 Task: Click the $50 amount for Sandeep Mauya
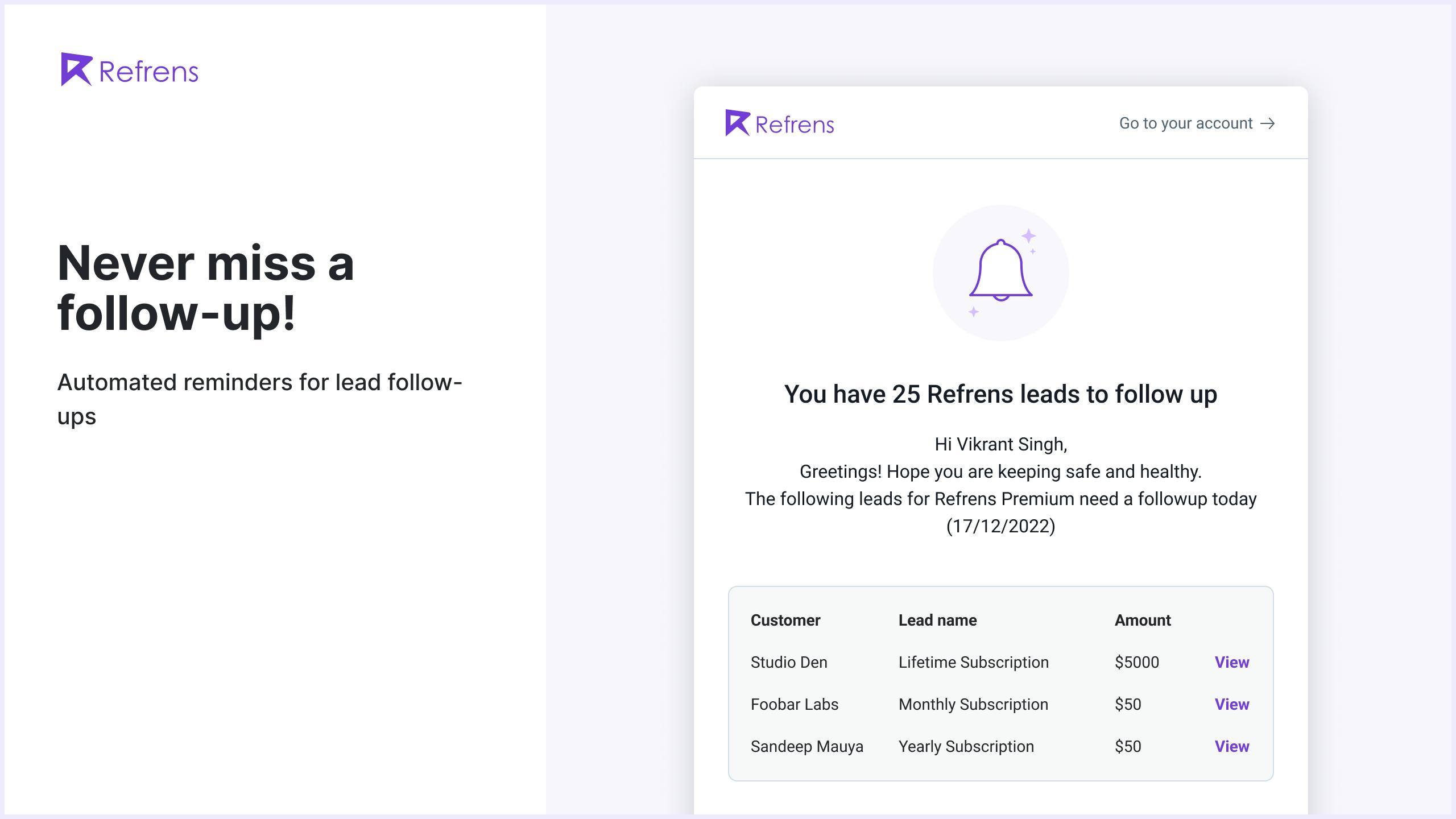pos(1128,746)
